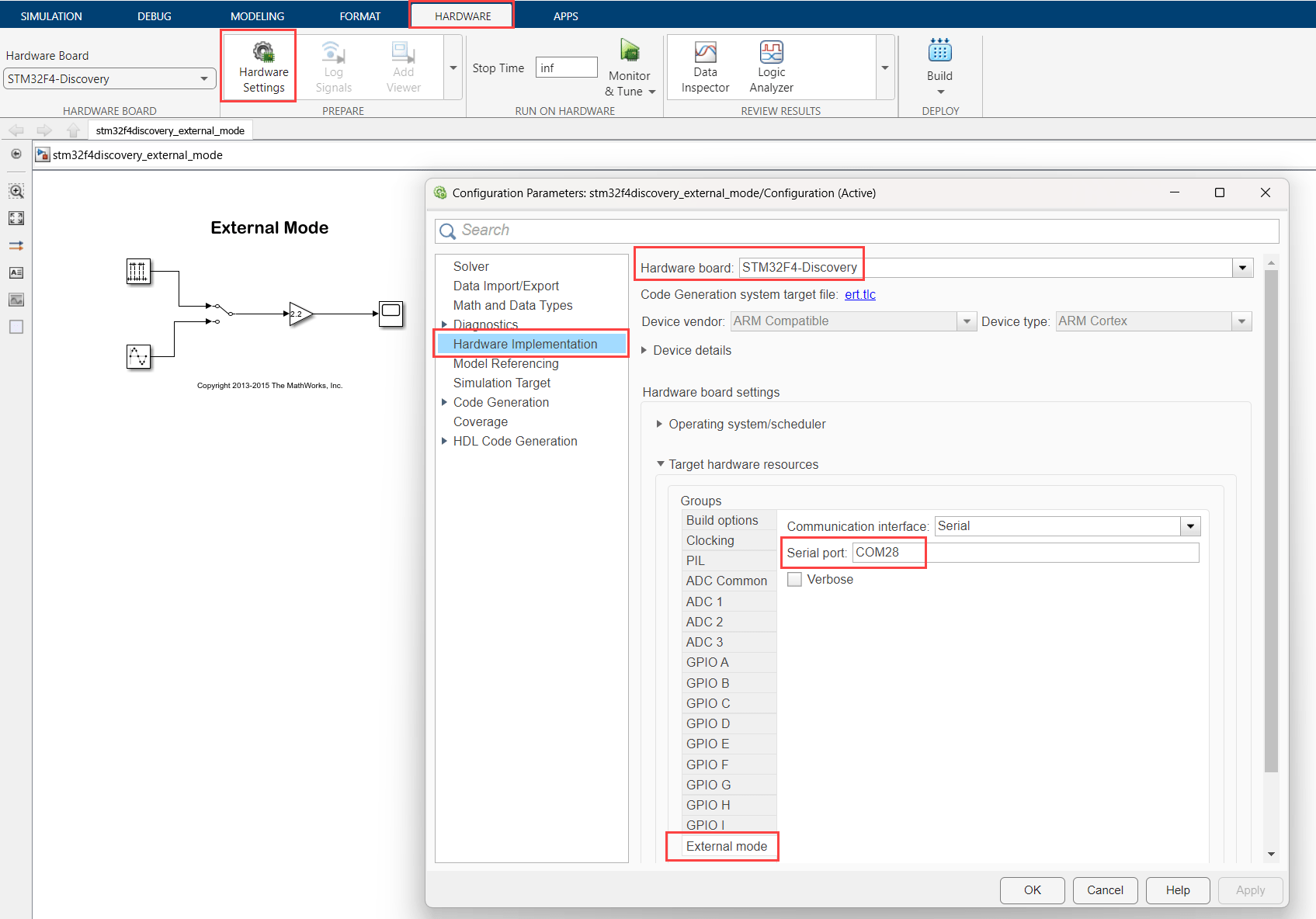Switch to the APPS tab

click(565, 16)
